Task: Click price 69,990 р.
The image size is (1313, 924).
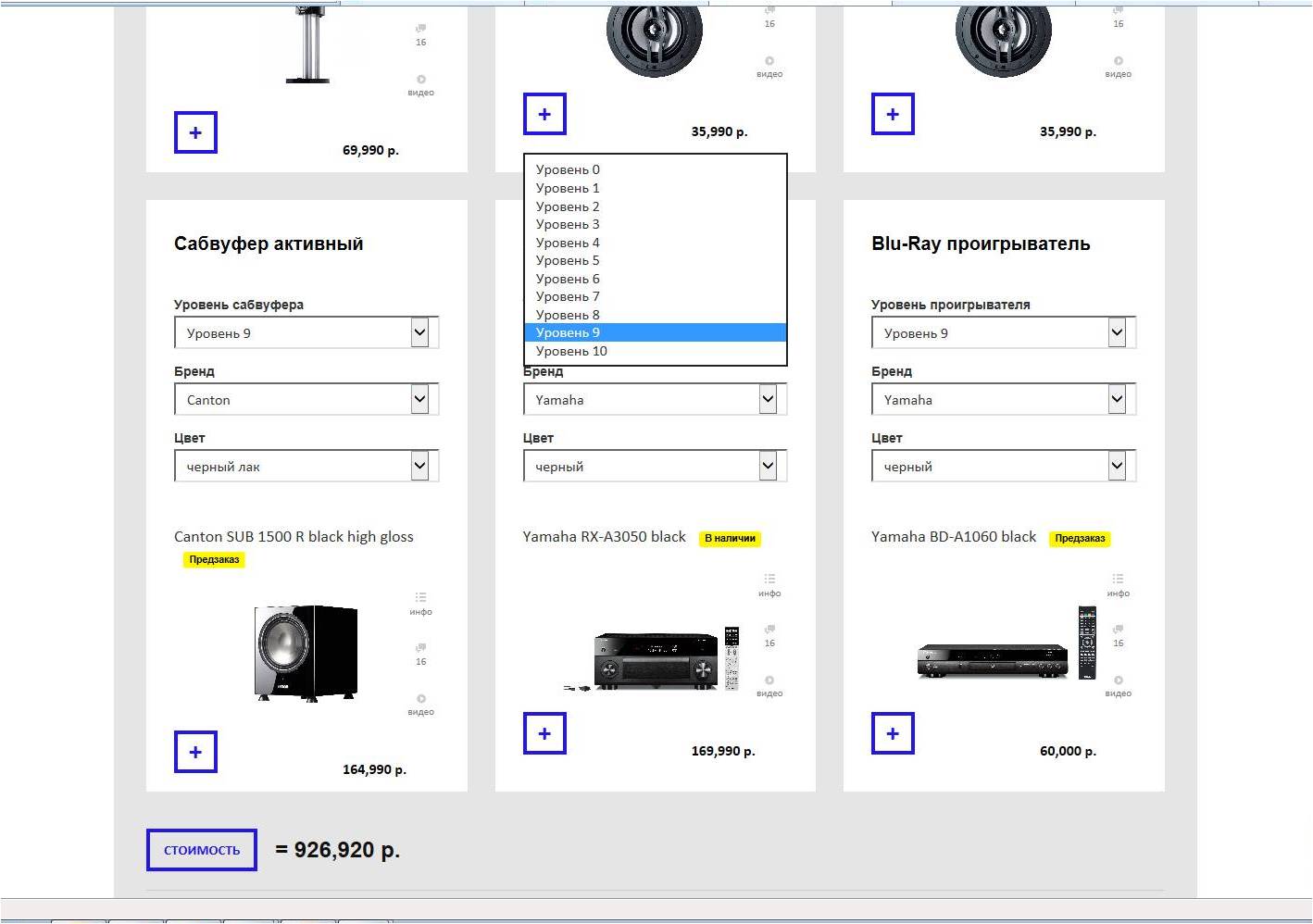Action: [x=370, y=150]
